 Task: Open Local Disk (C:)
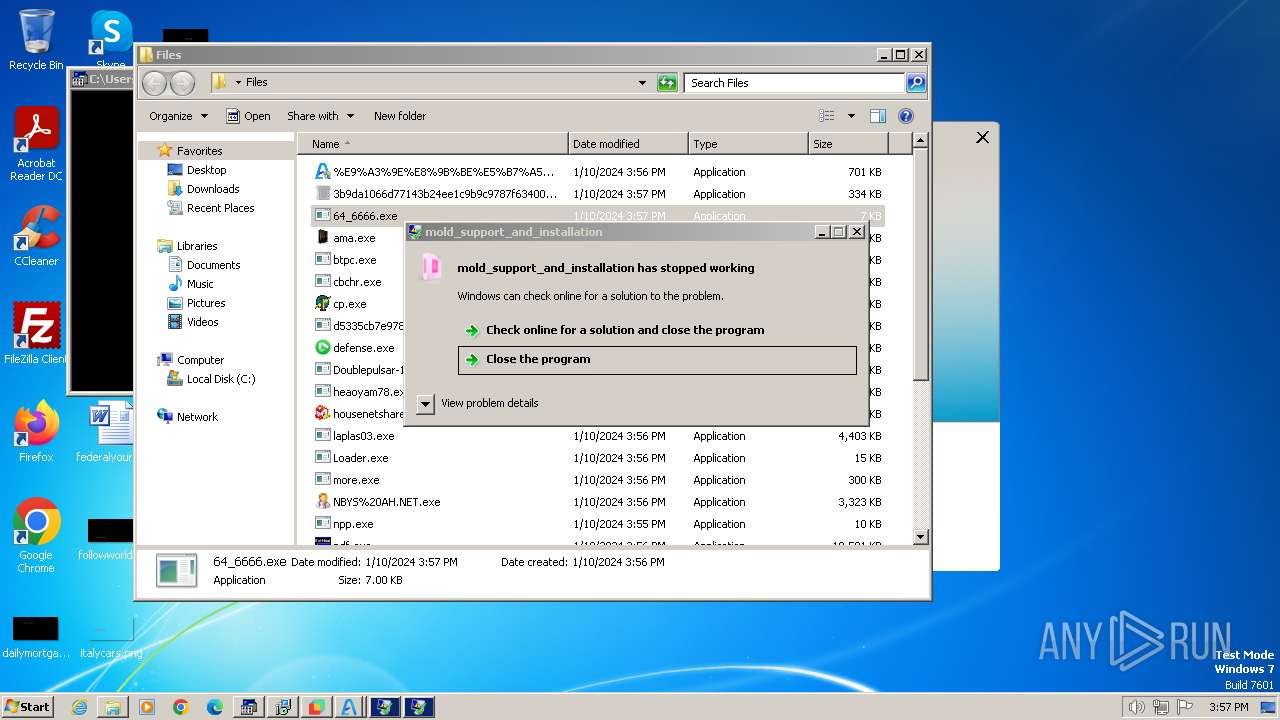point(220,379)
